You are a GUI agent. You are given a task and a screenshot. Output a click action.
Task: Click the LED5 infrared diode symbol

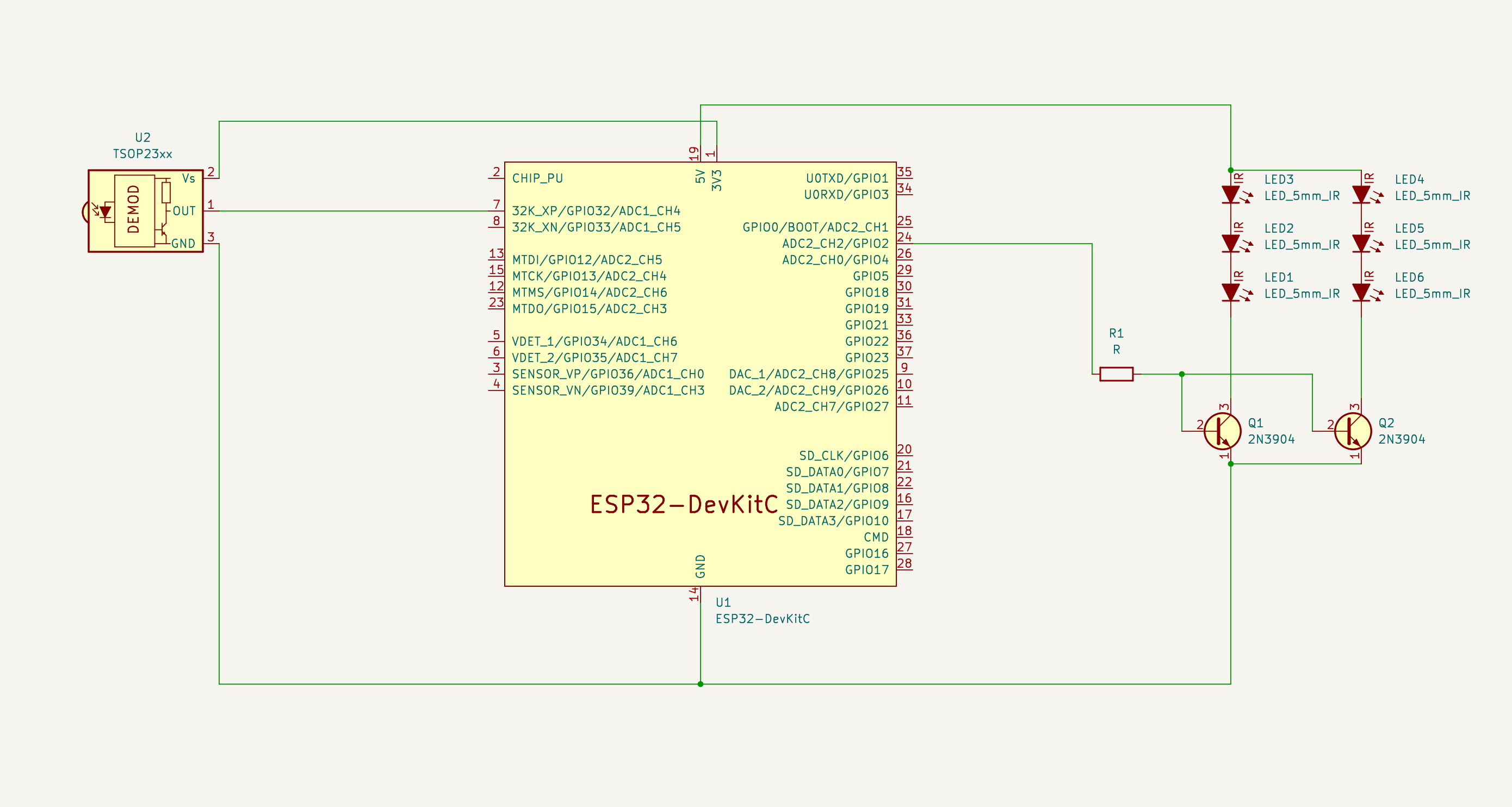tap(1361, 243)
